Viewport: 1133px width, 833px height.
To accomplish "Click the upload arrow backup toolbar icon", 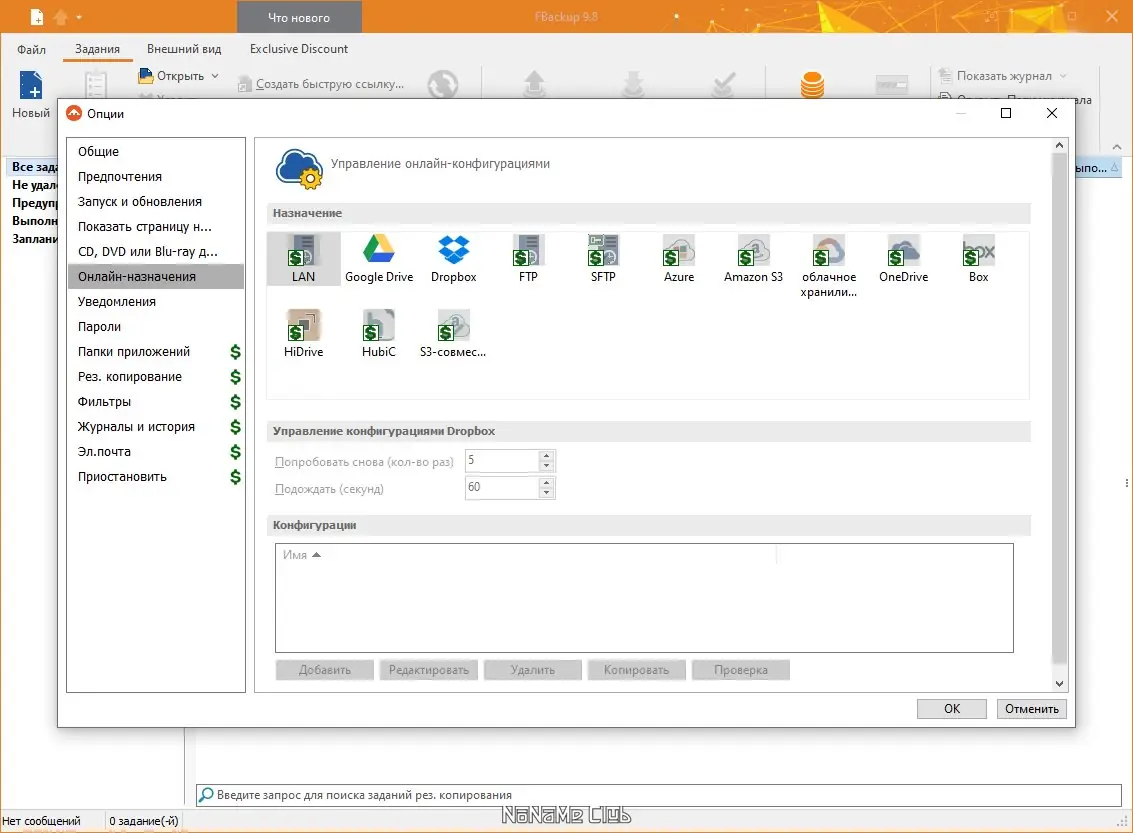I will pos(534,84).
